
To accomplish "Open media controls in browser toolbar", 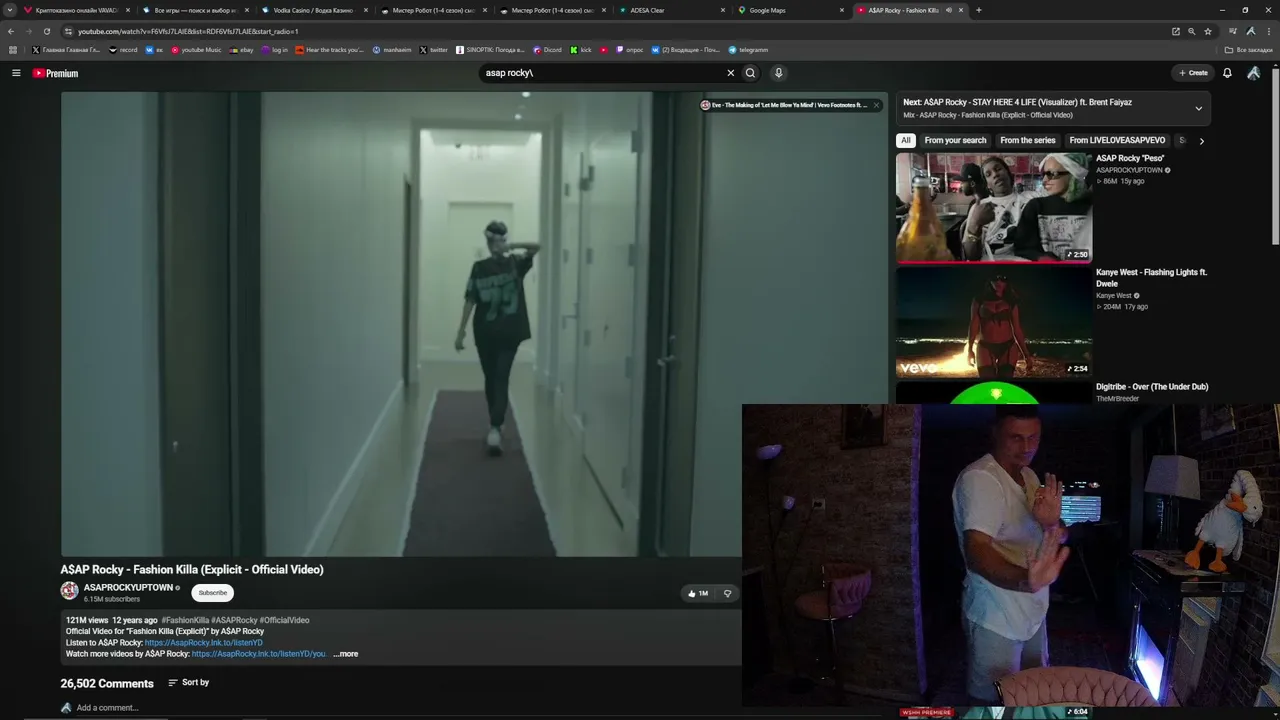I will (1233, 31).
